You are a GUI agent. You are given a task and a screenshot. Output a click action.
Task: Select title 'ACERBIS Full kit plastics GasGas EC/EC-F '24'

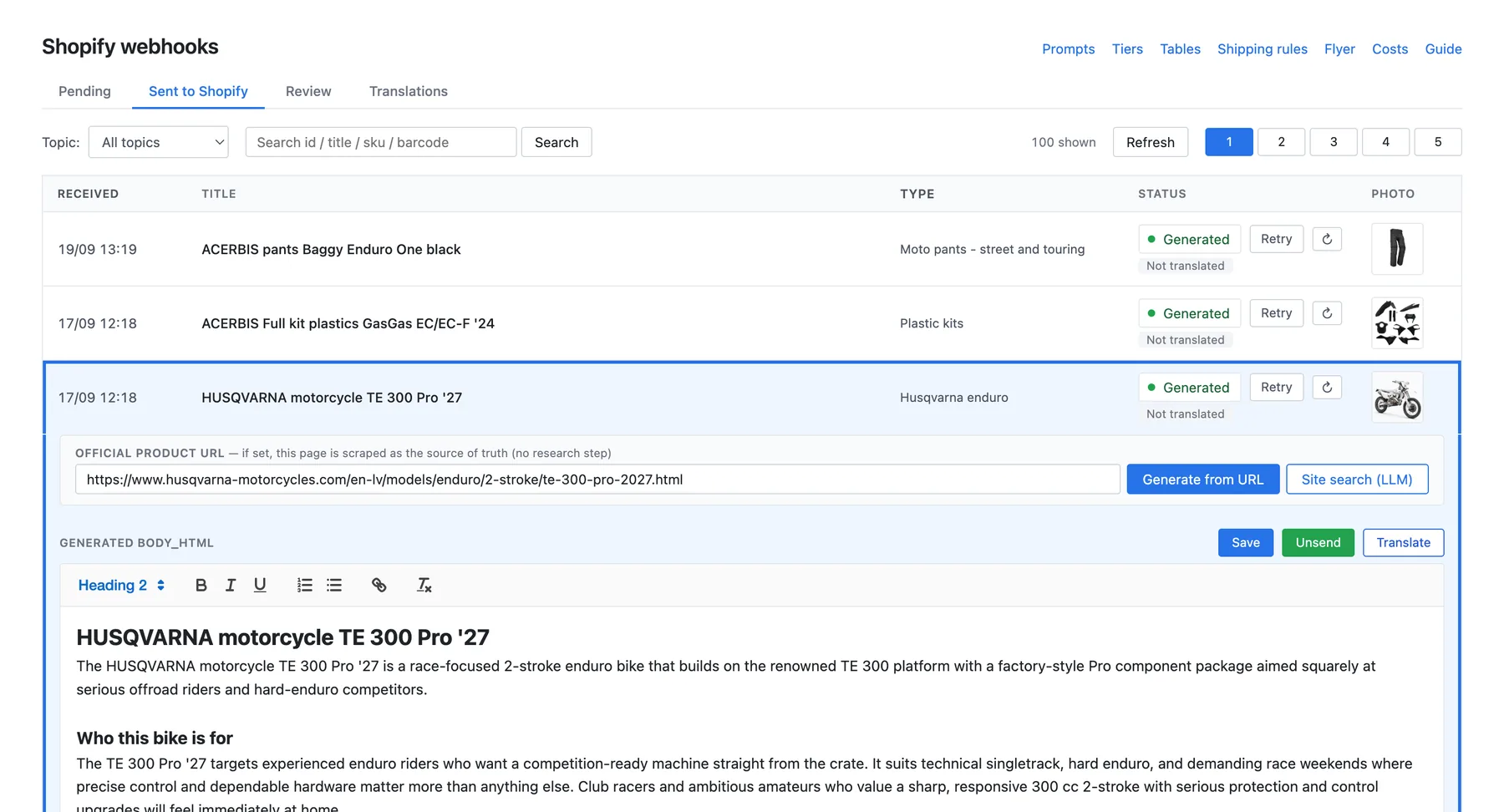348,323
